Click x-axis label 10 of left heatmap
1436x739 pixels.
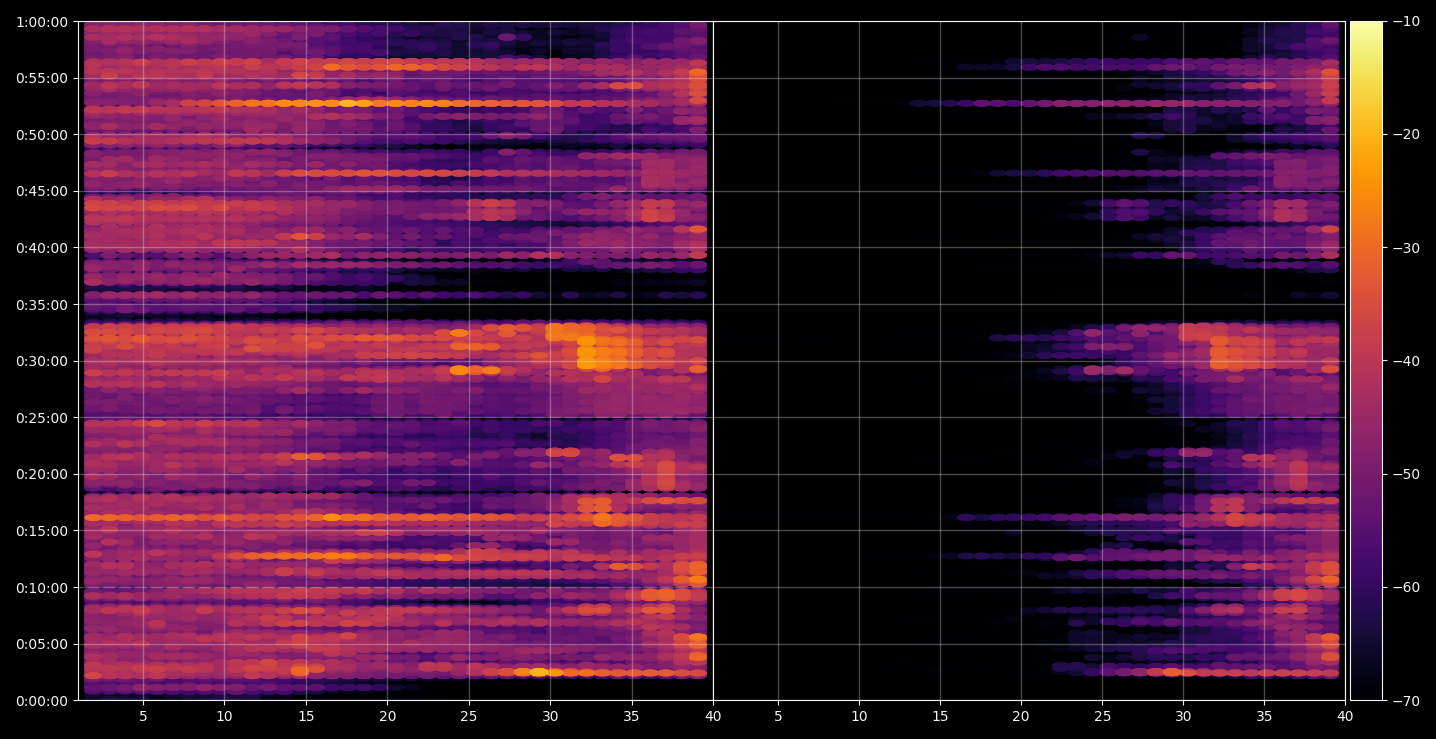(x=224, y=716)
